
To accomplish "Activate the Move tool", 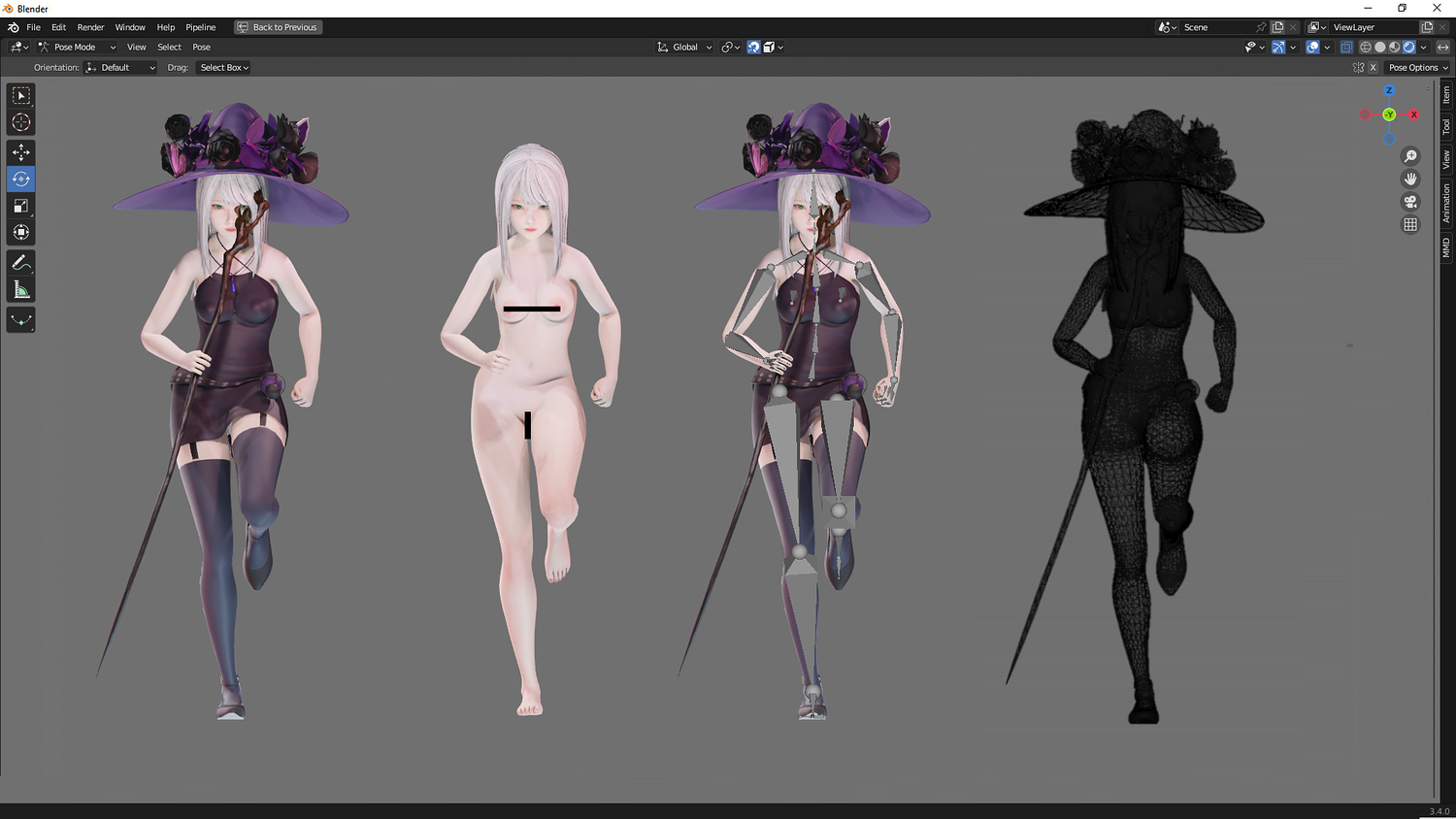I will pos(21,152).
